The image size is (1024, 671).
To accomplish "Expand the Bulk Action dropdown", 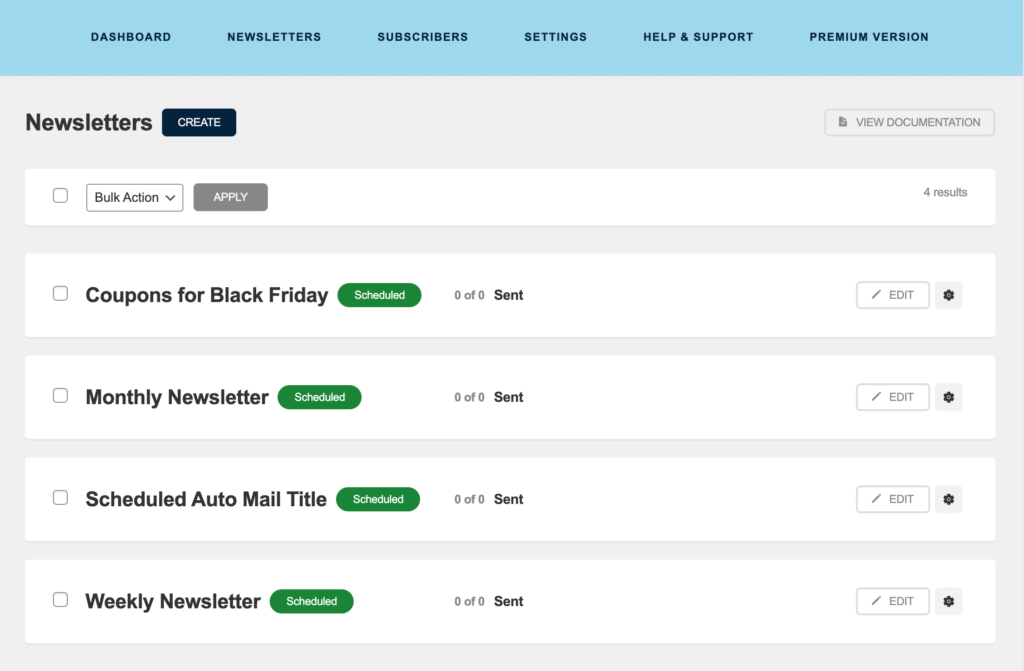I will pos(135,197).
